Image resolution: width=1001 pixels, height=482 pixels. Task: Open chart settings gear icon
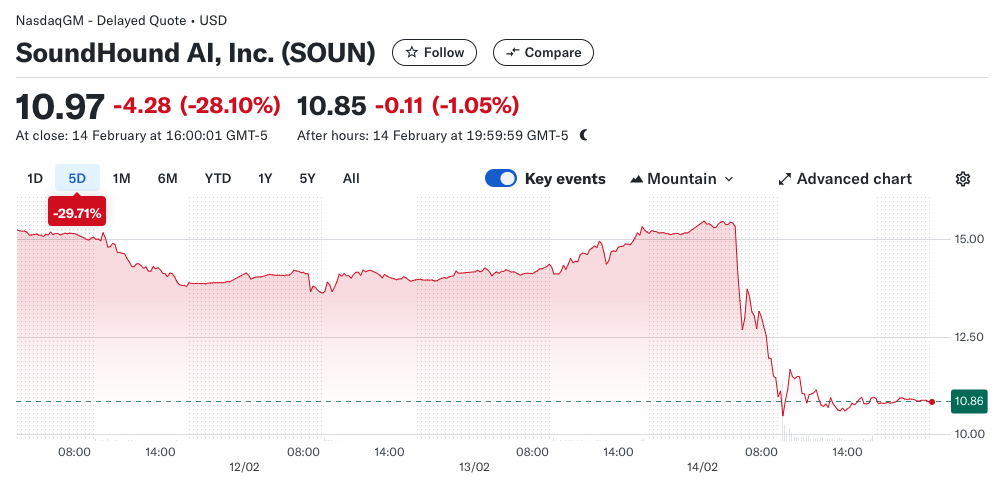pos(963,179)
